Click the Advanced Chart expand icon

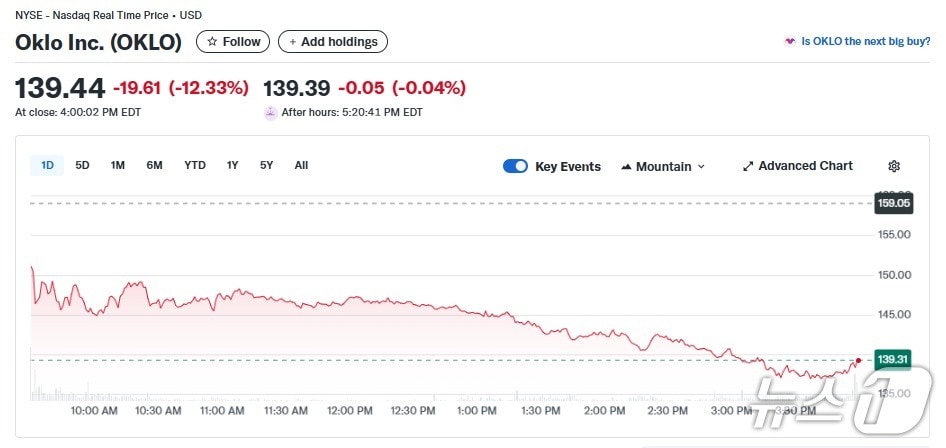[748, 166]
